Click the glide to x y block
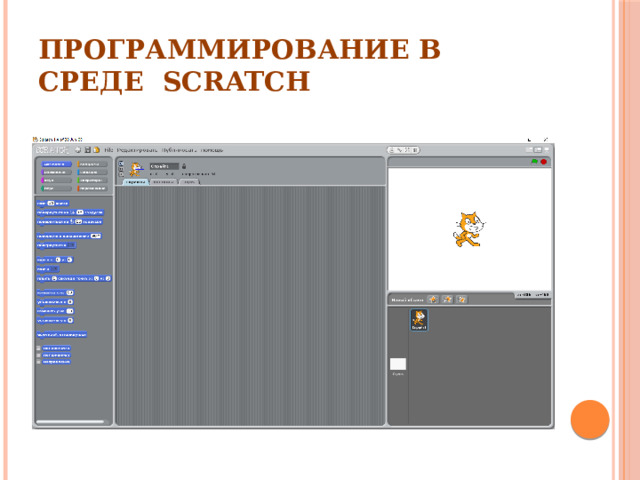The height and width of the screenshot is (480, 640). tap(74, 278)
